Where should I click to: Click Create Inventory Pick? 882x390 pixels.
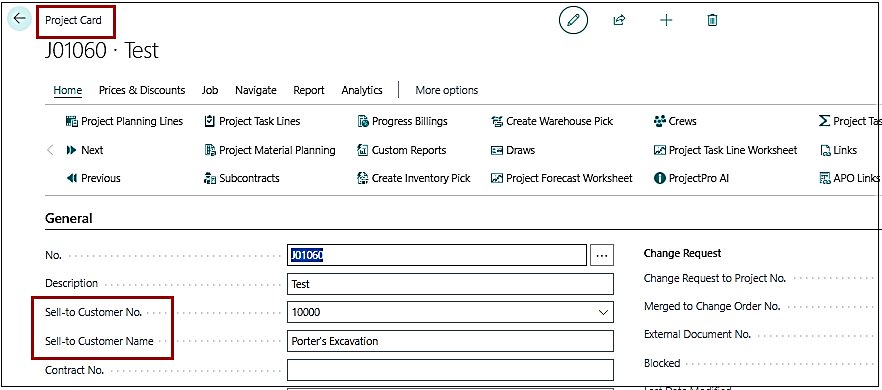pyautogui.click(x=413, y=178)
